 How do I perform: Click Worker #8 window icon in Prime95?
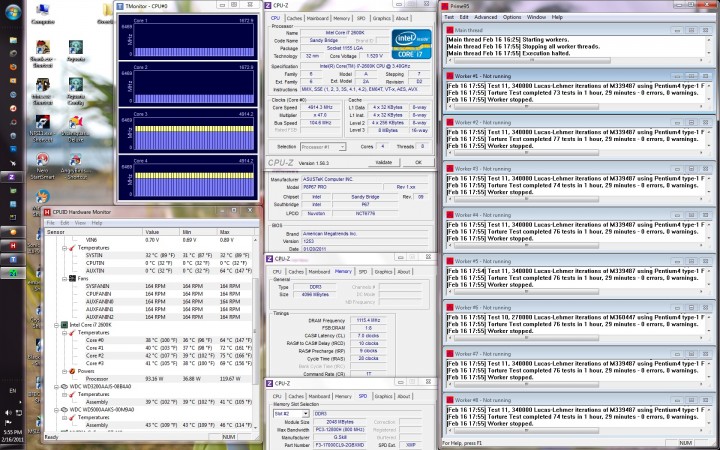click(x=450, y=400)
